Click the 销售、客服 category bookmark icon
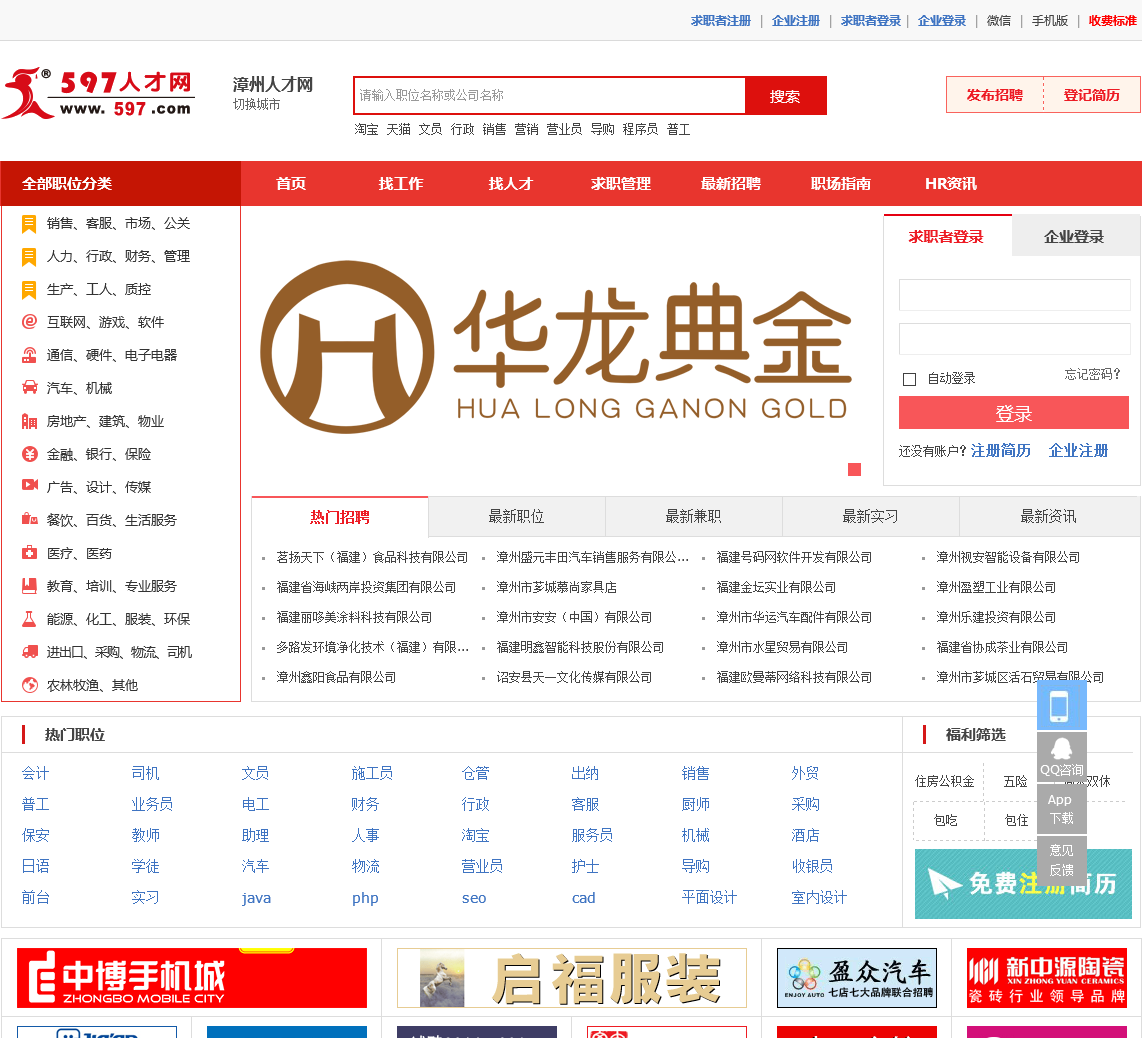 tap(29, 224)
